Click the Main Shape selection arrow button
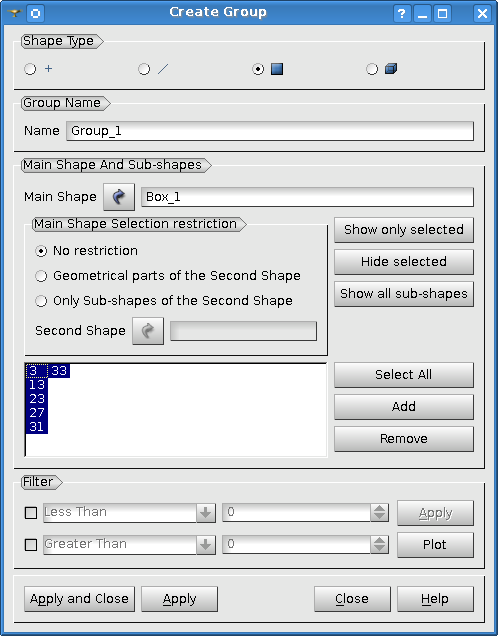 [x=119, y=197]
